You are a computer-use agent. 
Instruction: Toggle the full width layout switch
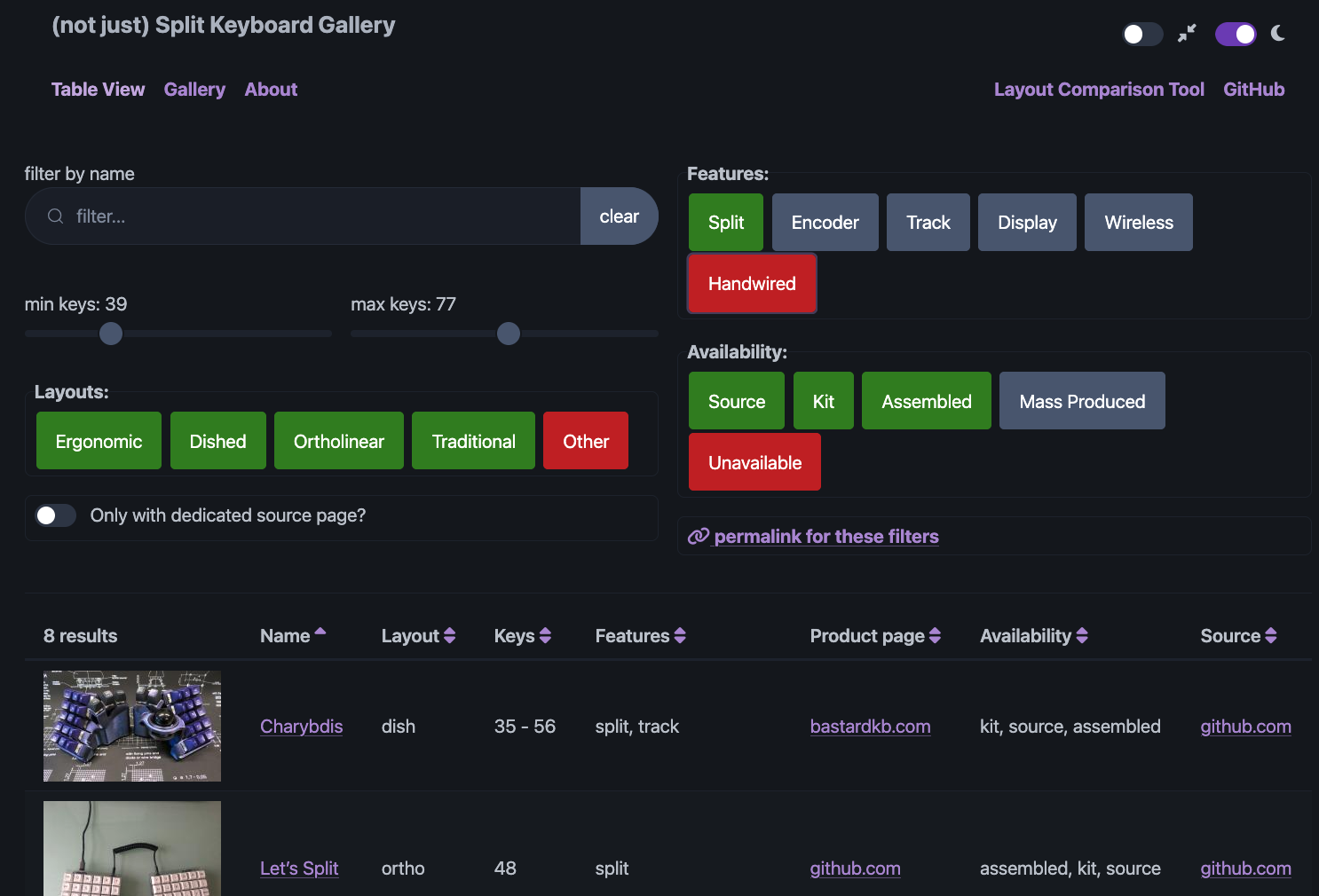pos(1142,34)
